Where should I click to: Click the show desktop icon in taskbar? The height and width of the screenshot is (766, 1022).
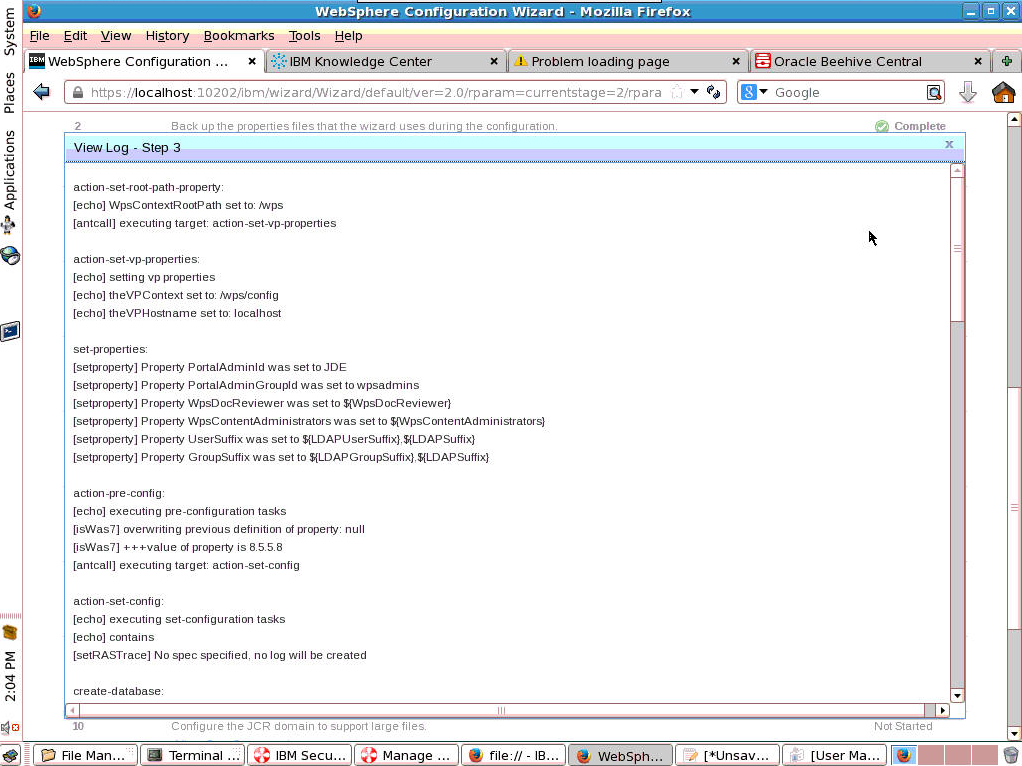coord(11,755)
